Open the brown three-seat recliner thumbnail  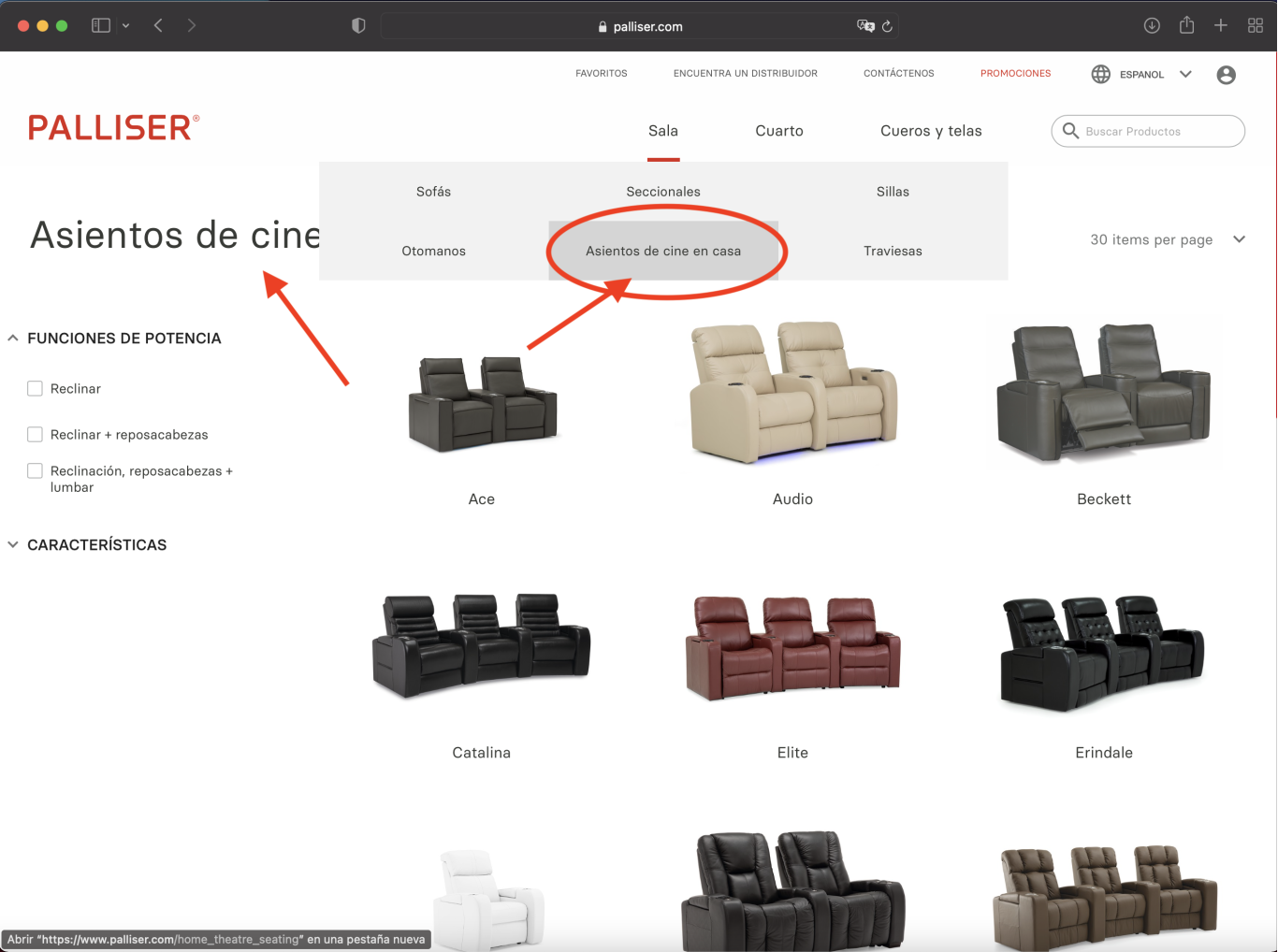coord(1105,898)
